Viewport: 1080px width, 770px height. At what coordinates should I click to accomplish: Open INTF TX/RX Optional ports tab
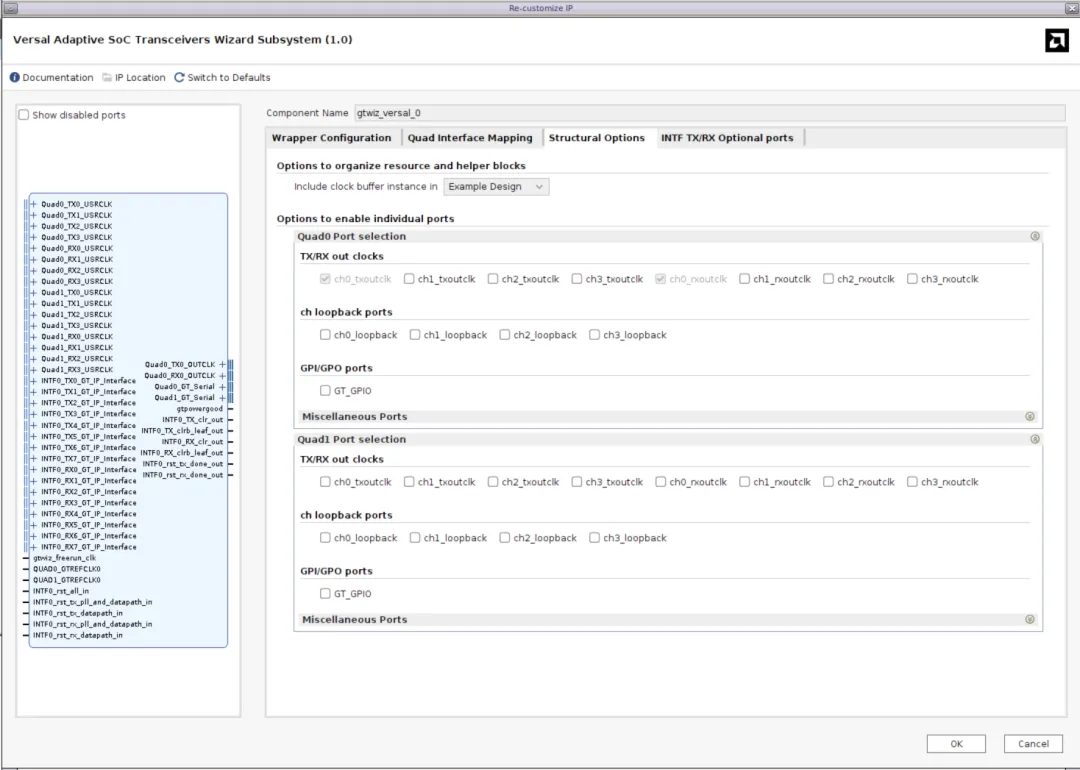(x=727, y=138)
